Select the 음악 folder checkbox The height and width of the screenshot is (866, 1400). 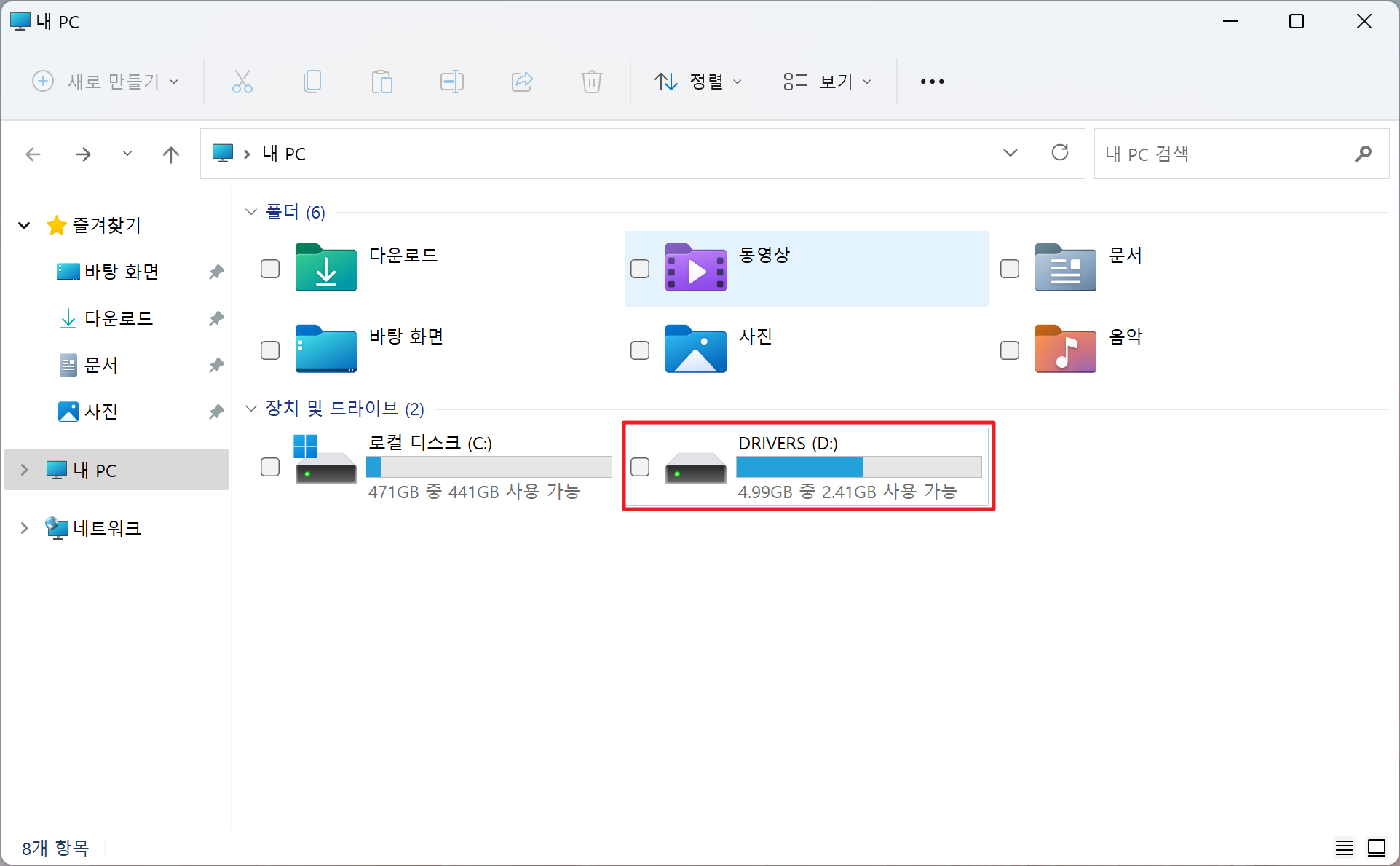[1010, 350]
